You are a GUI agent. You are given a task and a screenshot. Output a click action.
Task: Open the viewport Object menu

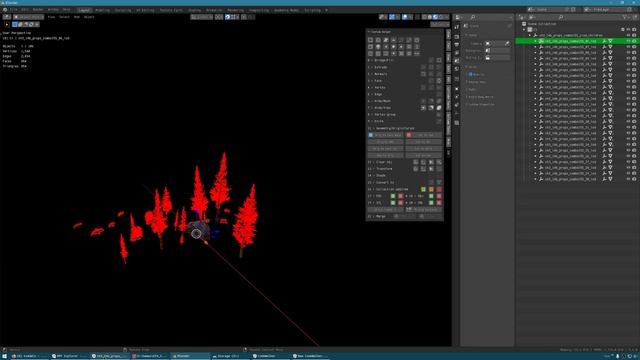[x=89, y=17]
